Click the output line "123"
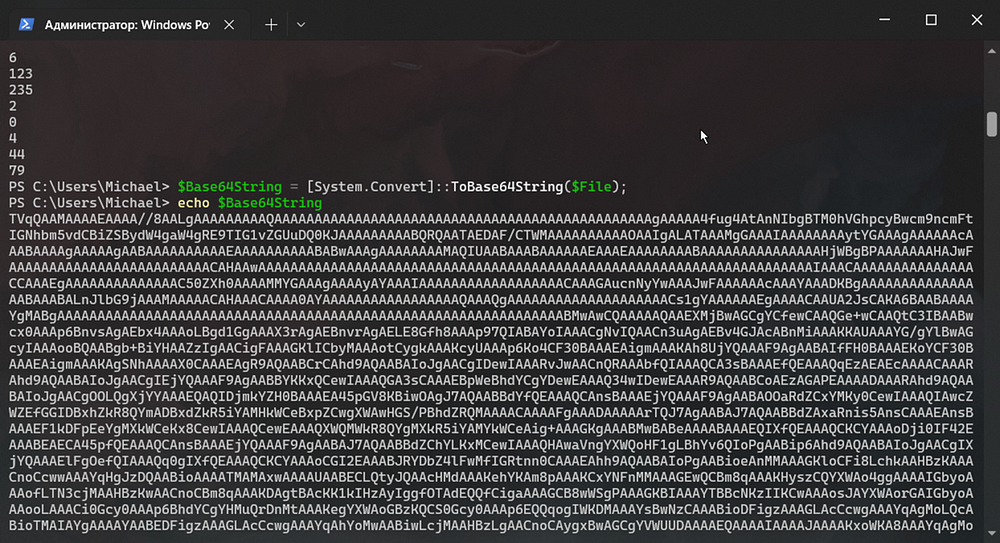The width and height of the screenshot is (1000, 543). [20, 74]
